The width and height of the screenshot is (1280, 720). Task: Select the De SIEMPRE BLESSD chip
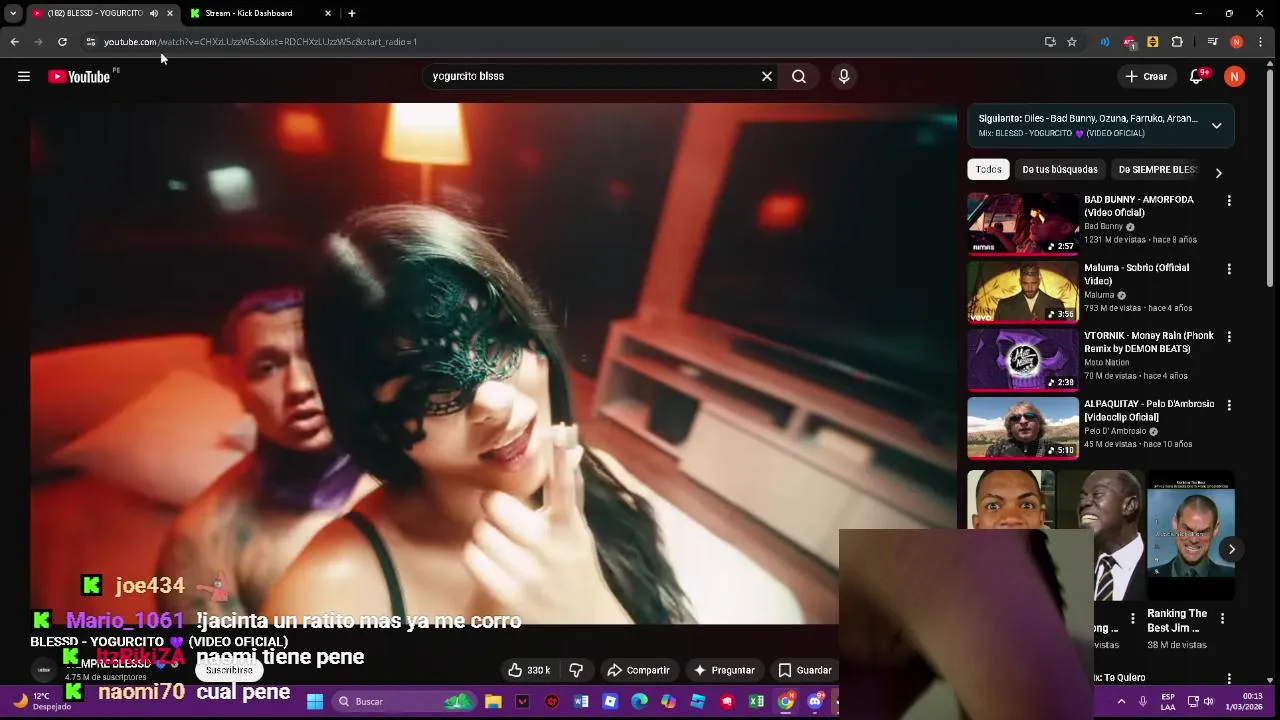pyautogui.click(x=1157, y=169)
